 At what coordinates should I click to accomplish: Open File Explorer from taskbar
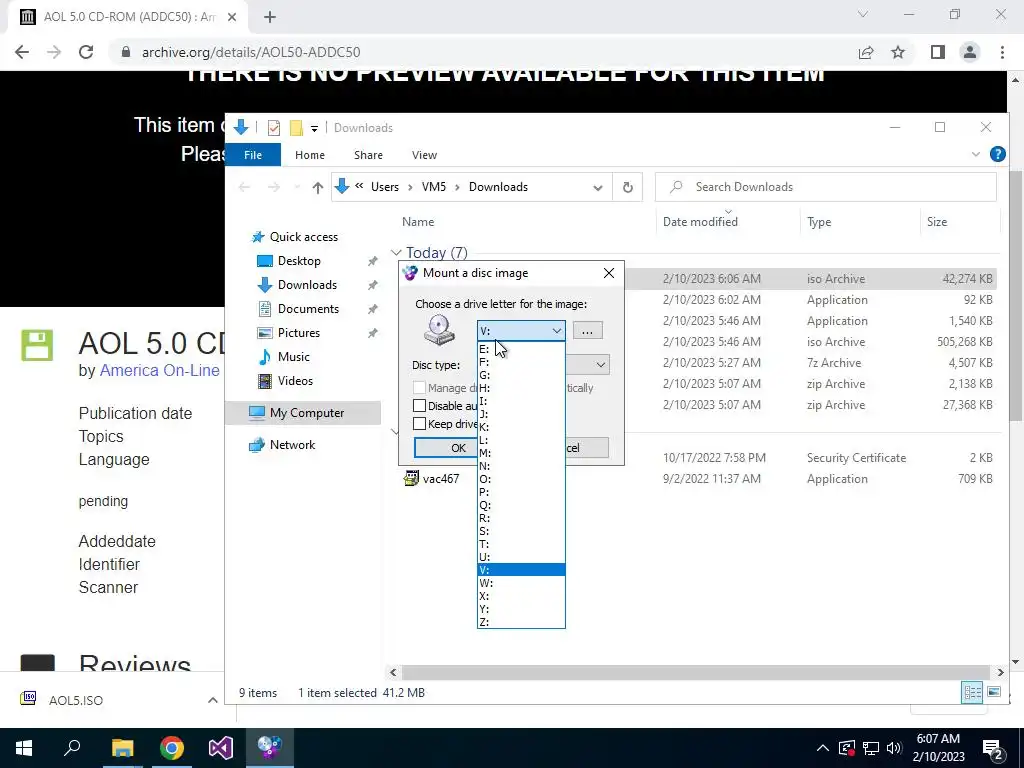(x=122, y=748)
